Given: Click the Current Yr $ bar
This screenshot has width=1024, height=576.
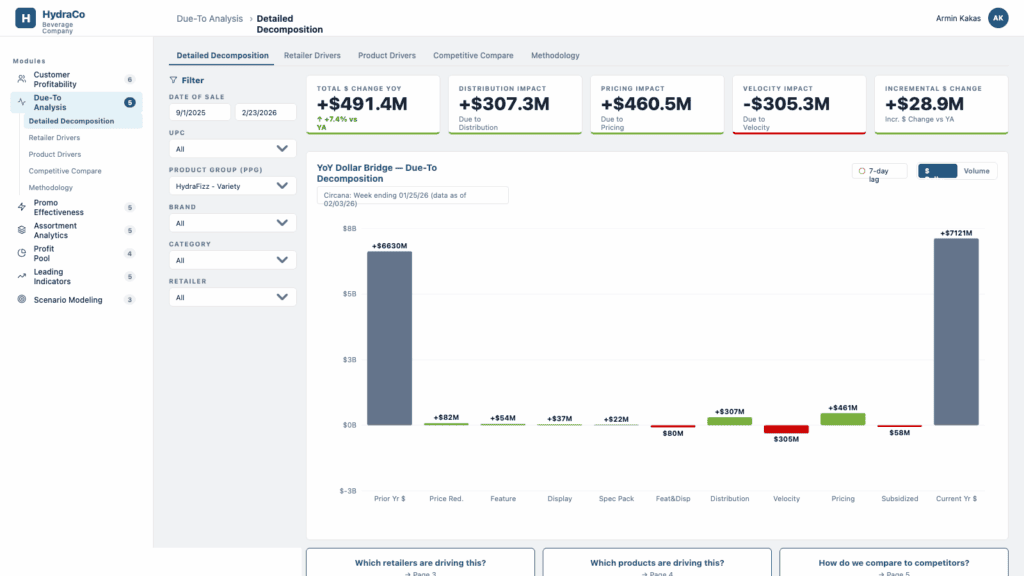Looking at the screenshot, I should pos(956,332).
